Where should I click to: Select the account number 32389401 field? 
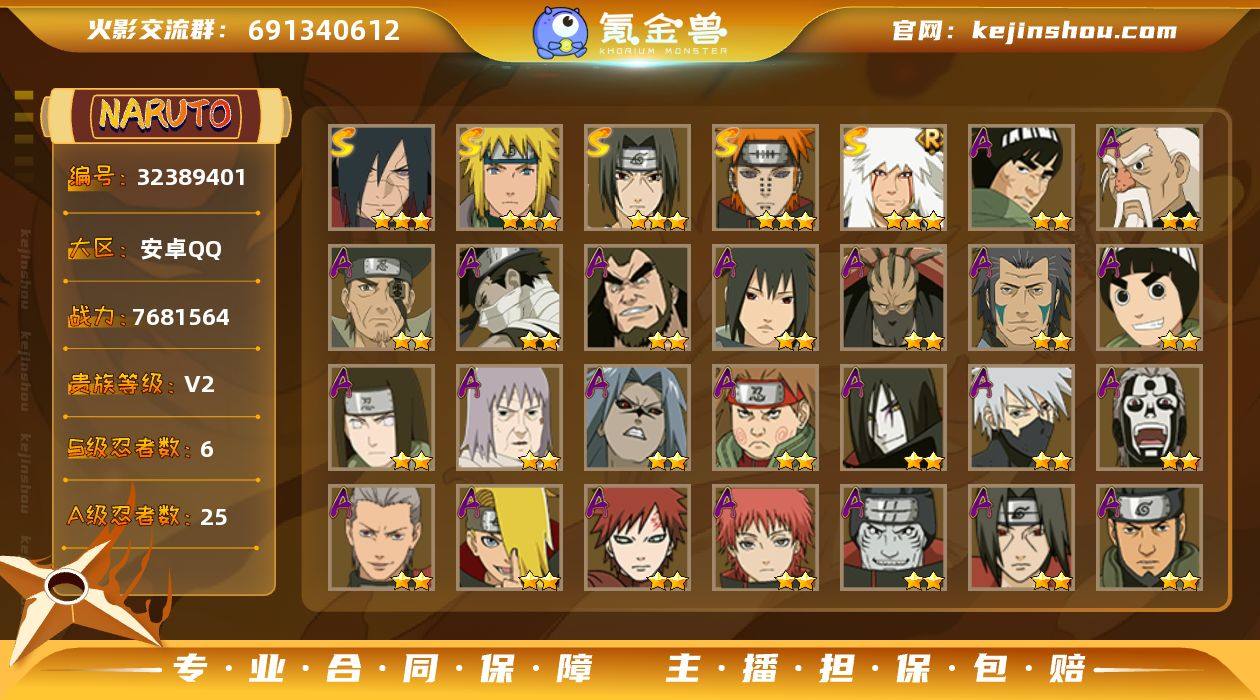point(191,178)
